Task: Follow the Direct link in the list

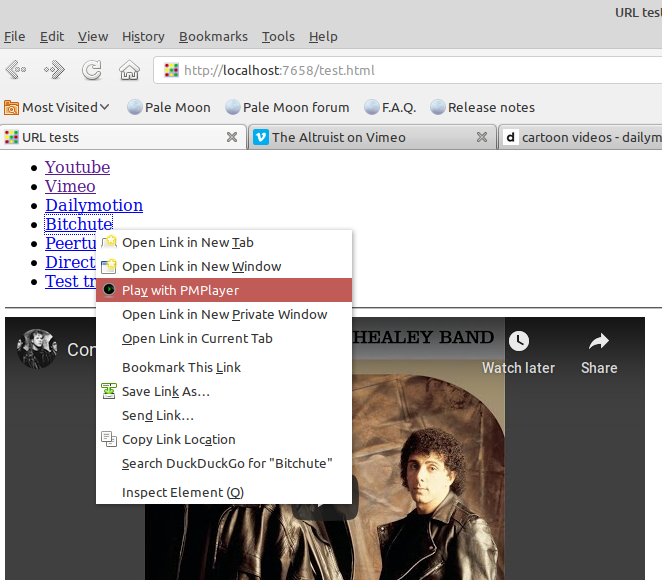Action: tap(71, 262)
